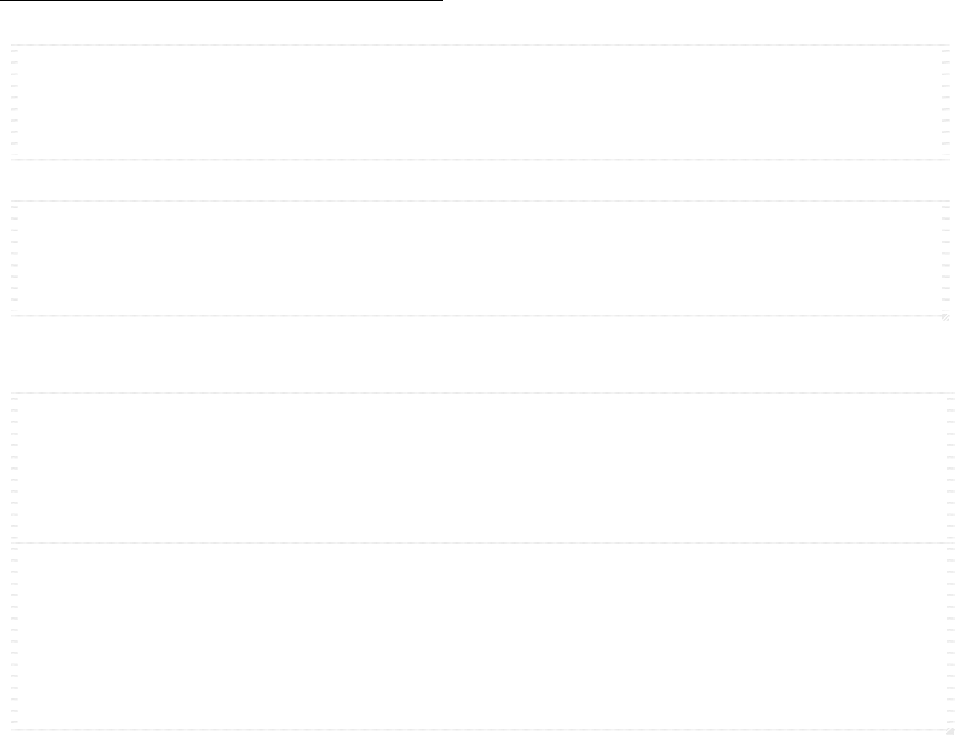Image resolution: width=956 pixels, height=737 pixels.
Task: Click the blank gap above the large bottom box
Action: tap(480, 355)
